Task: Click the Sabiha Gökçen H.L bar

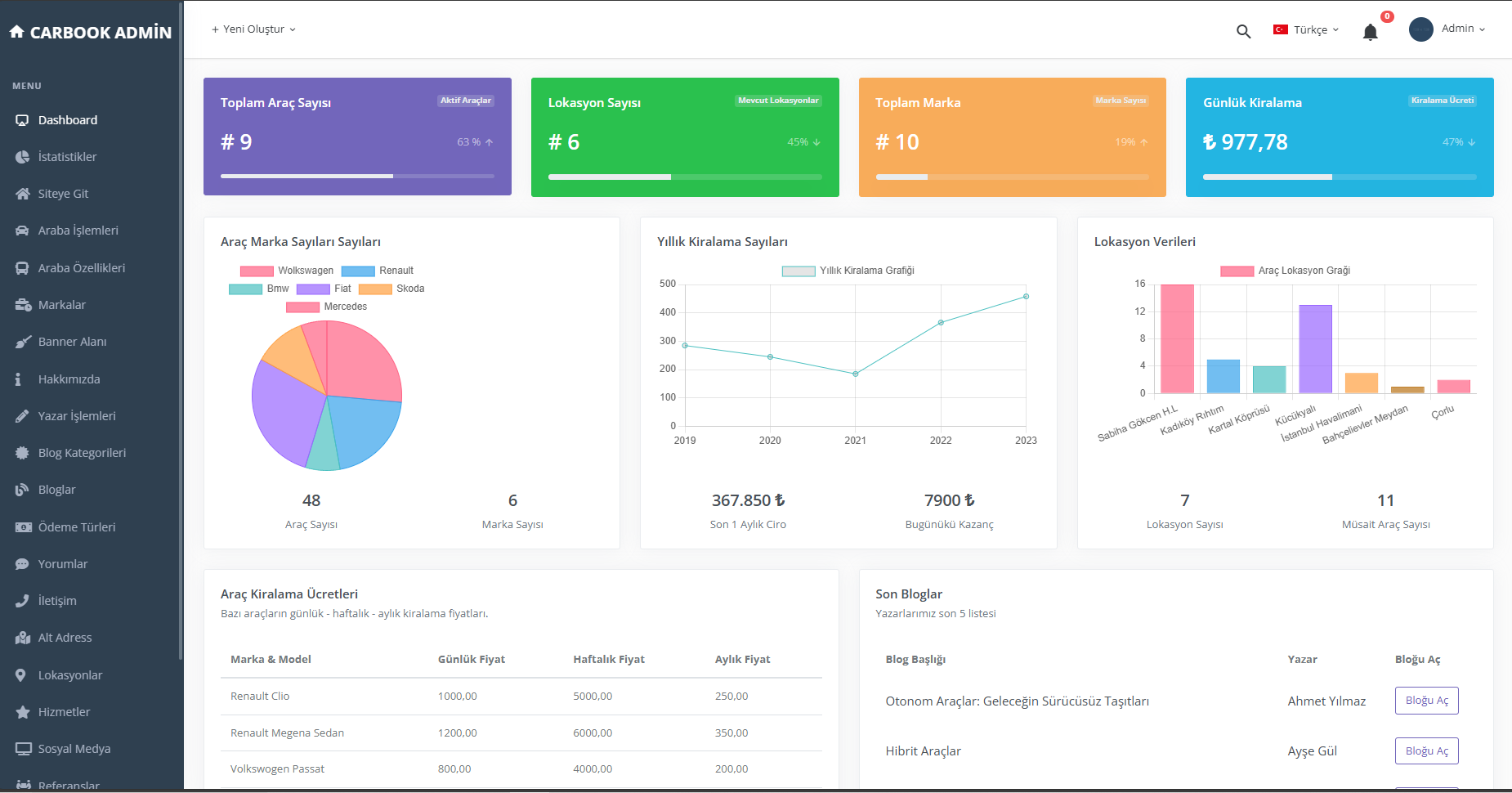Action: 1177,338
